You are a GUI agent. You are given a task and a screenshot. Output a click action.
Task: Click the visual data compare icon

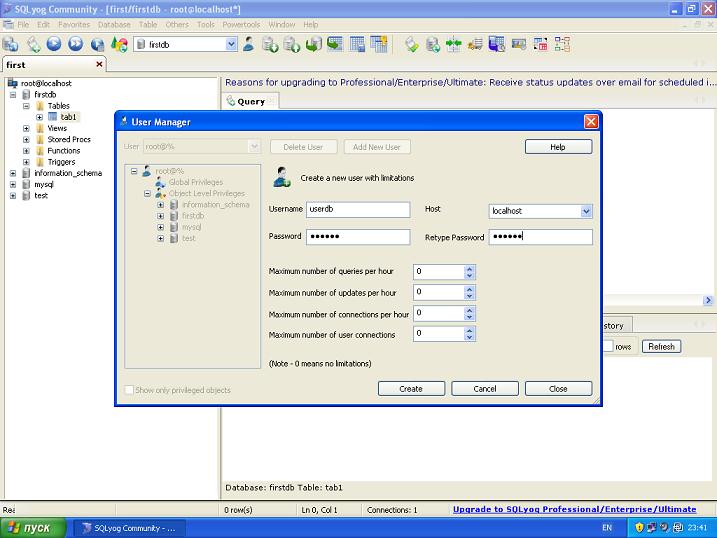coord(540,44)
